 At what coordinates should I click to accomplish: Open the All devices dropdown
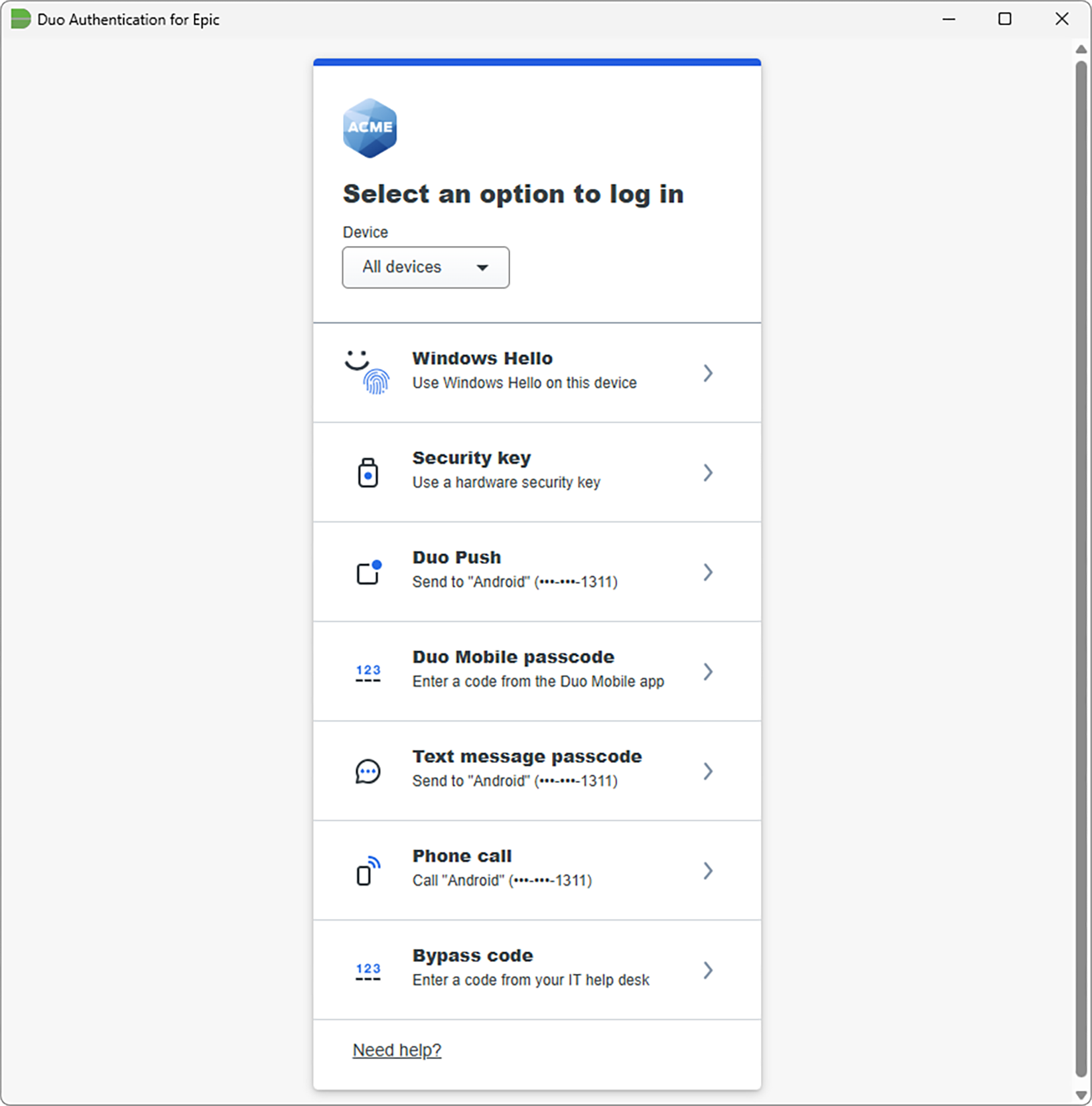click(x=425, y=267)
